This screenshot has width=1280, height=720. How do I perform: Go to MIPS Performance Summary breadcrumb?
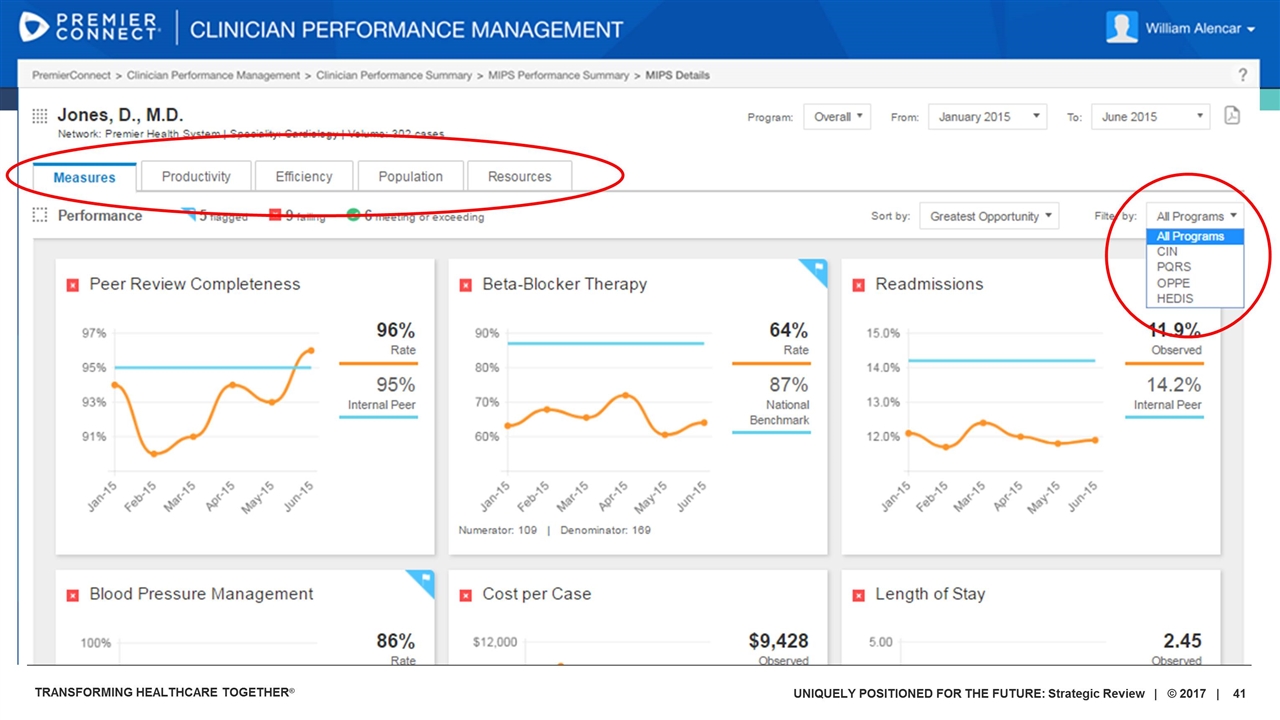pos(559,75)
